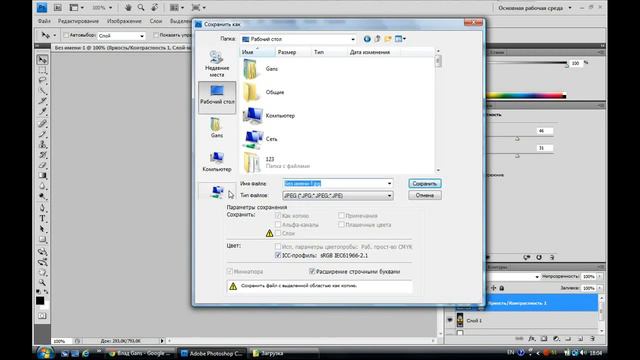Select the Path Selection tool

click(x=42, y=229)
